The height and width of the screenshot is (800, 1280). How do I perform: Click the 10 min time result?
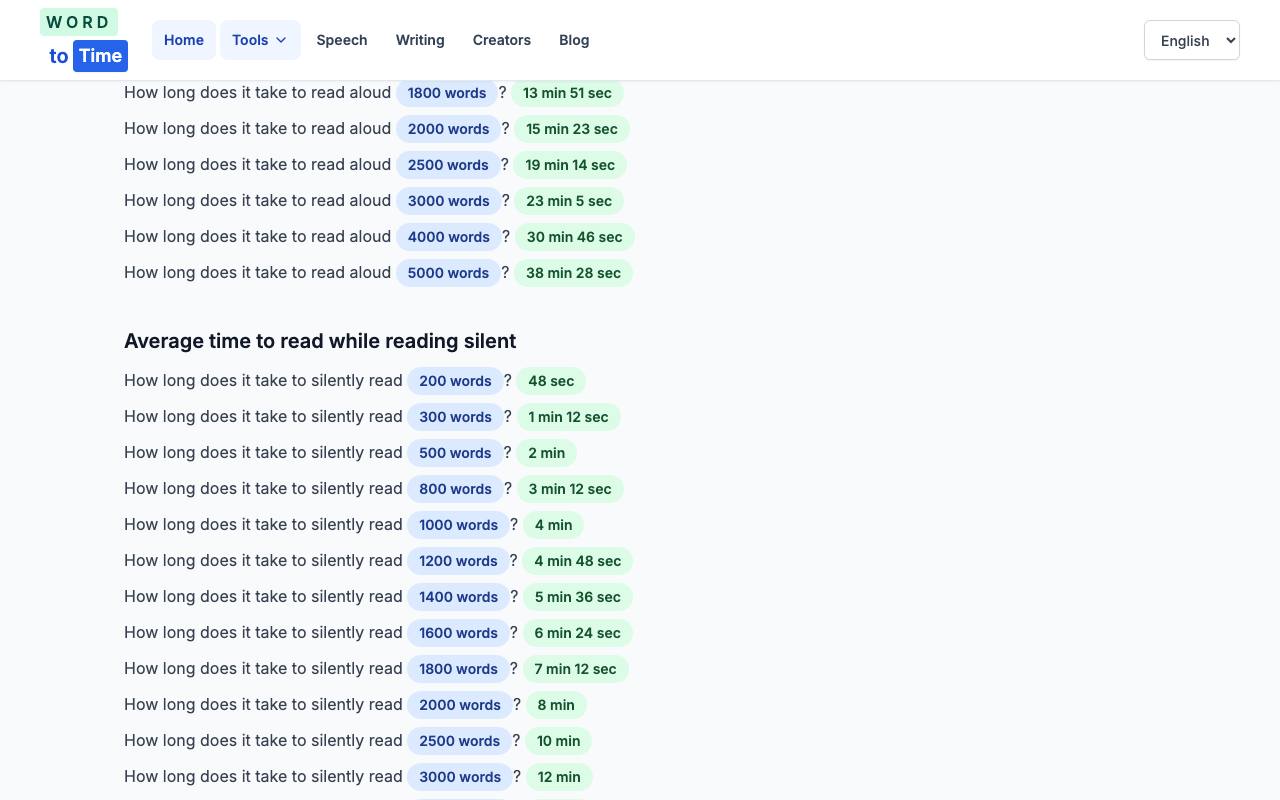(x=558, y=741)
